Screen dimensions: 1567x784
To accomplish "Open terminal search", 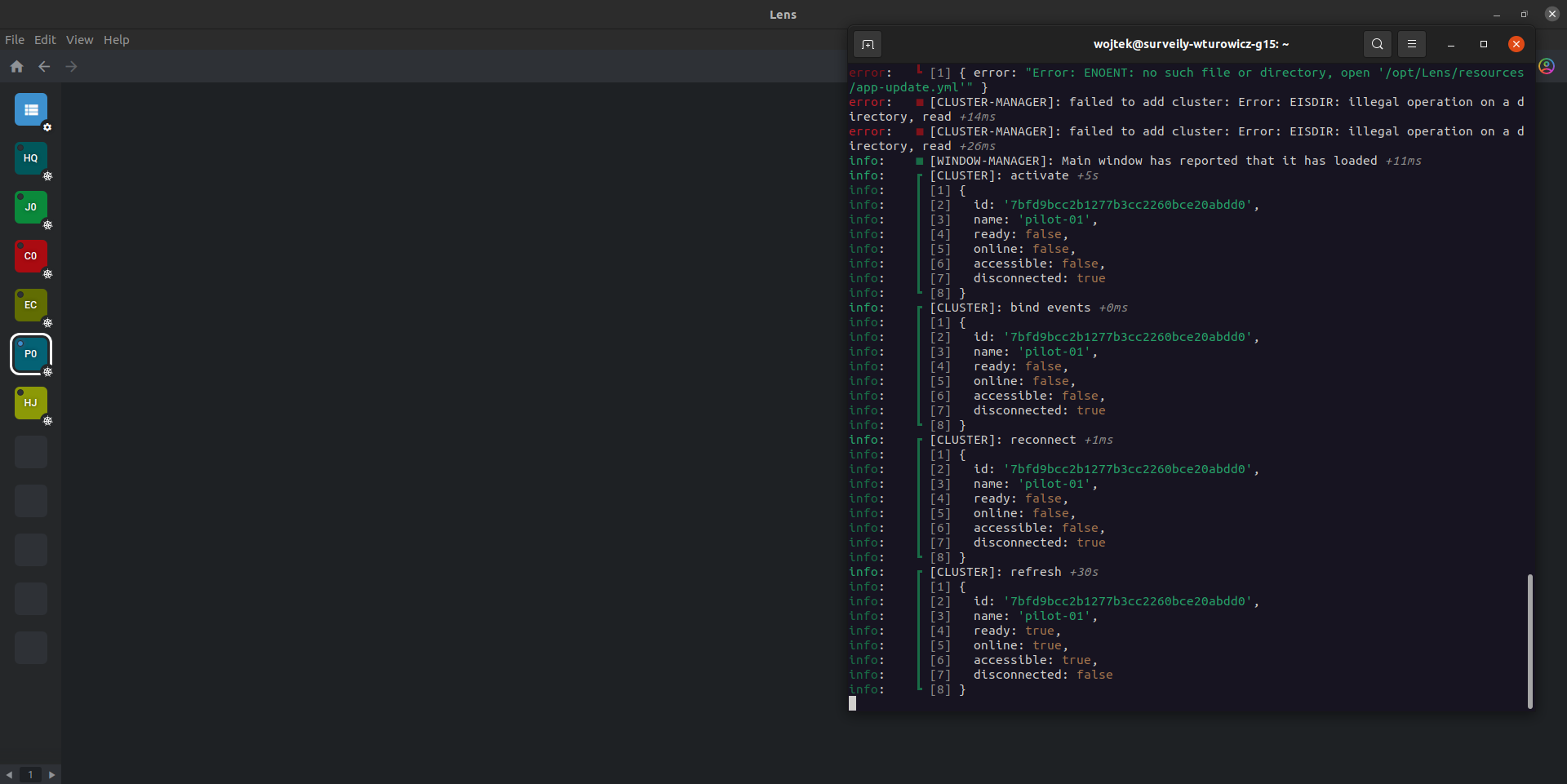I will pos(1378,44).
